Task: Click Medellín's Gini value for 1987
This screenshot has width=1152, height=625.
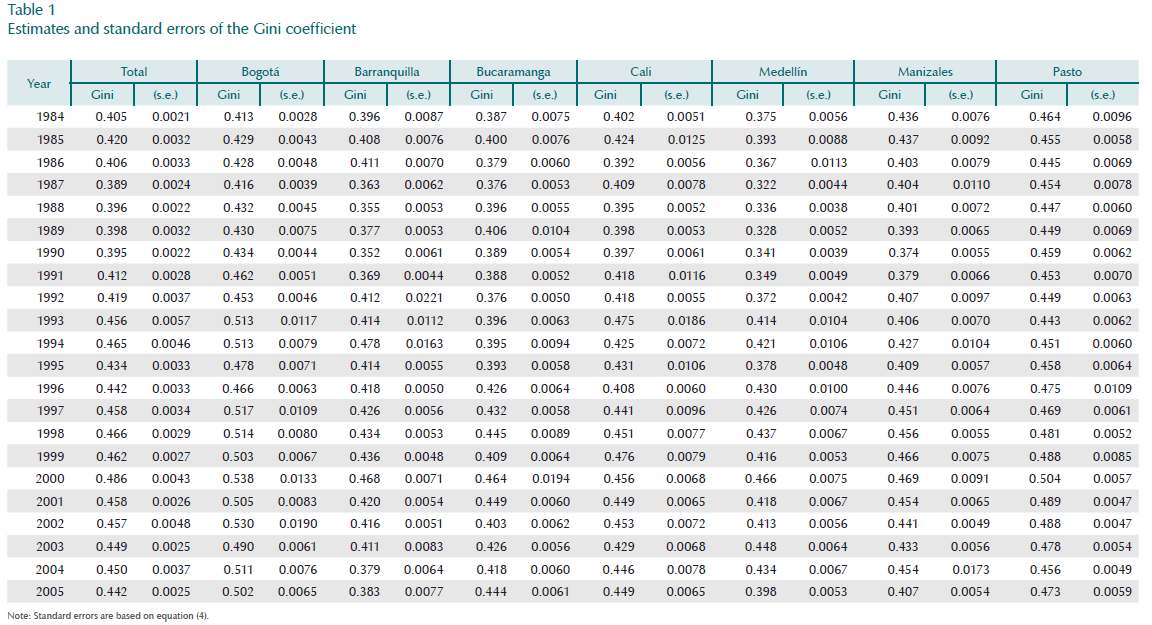Action: (760, 185)
